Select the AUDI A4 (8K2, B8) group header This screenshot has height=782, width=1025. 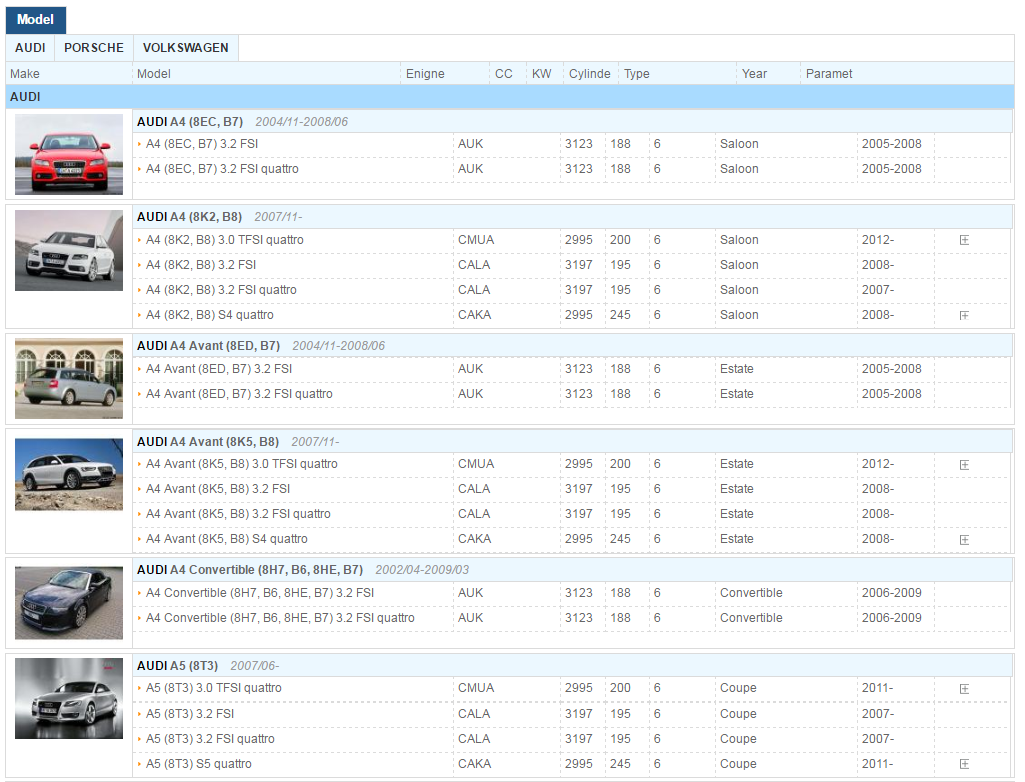tap(572, 216)
